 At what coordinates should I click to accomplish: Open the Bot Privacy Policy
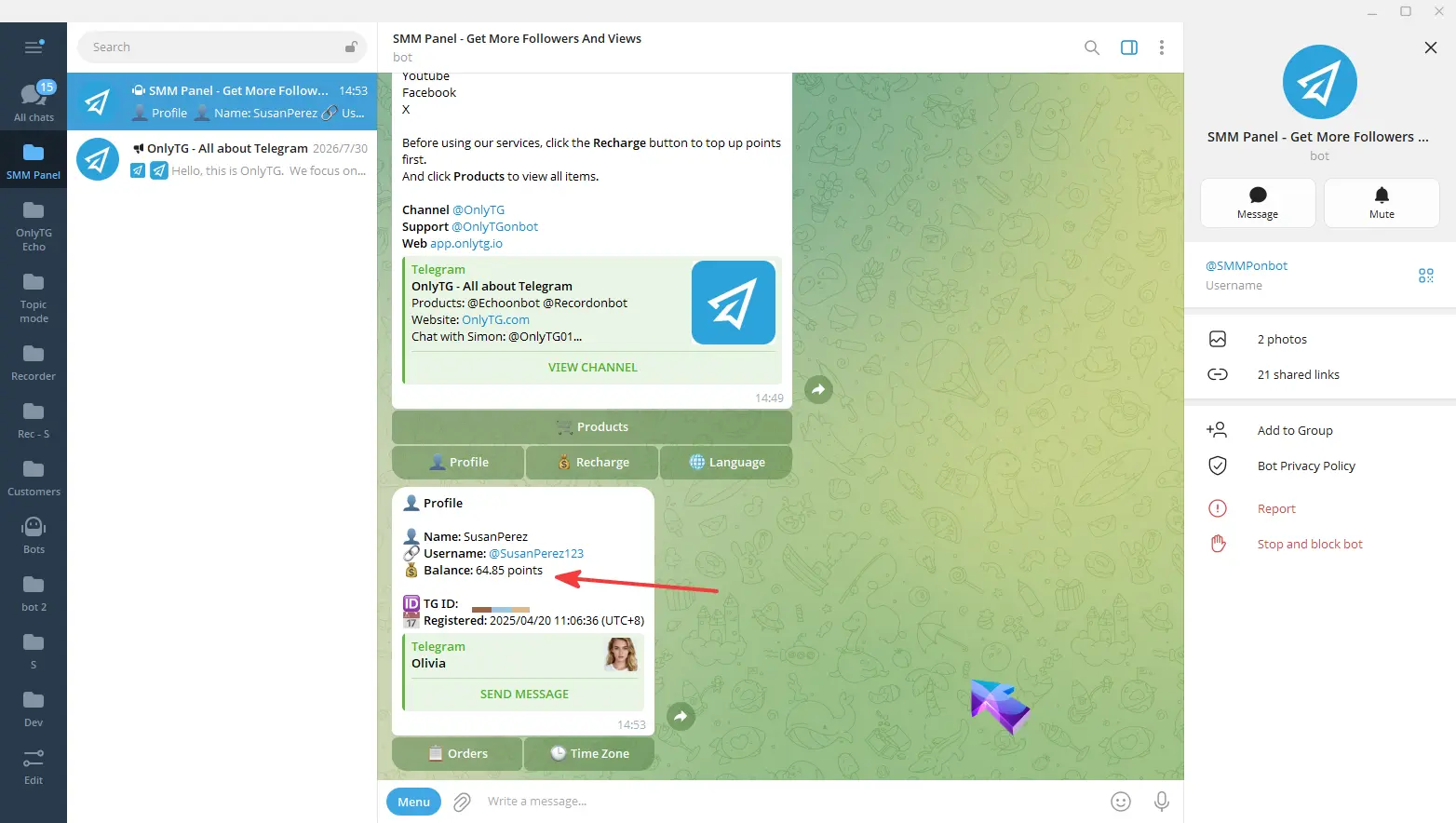click(x=1320, y=465)
